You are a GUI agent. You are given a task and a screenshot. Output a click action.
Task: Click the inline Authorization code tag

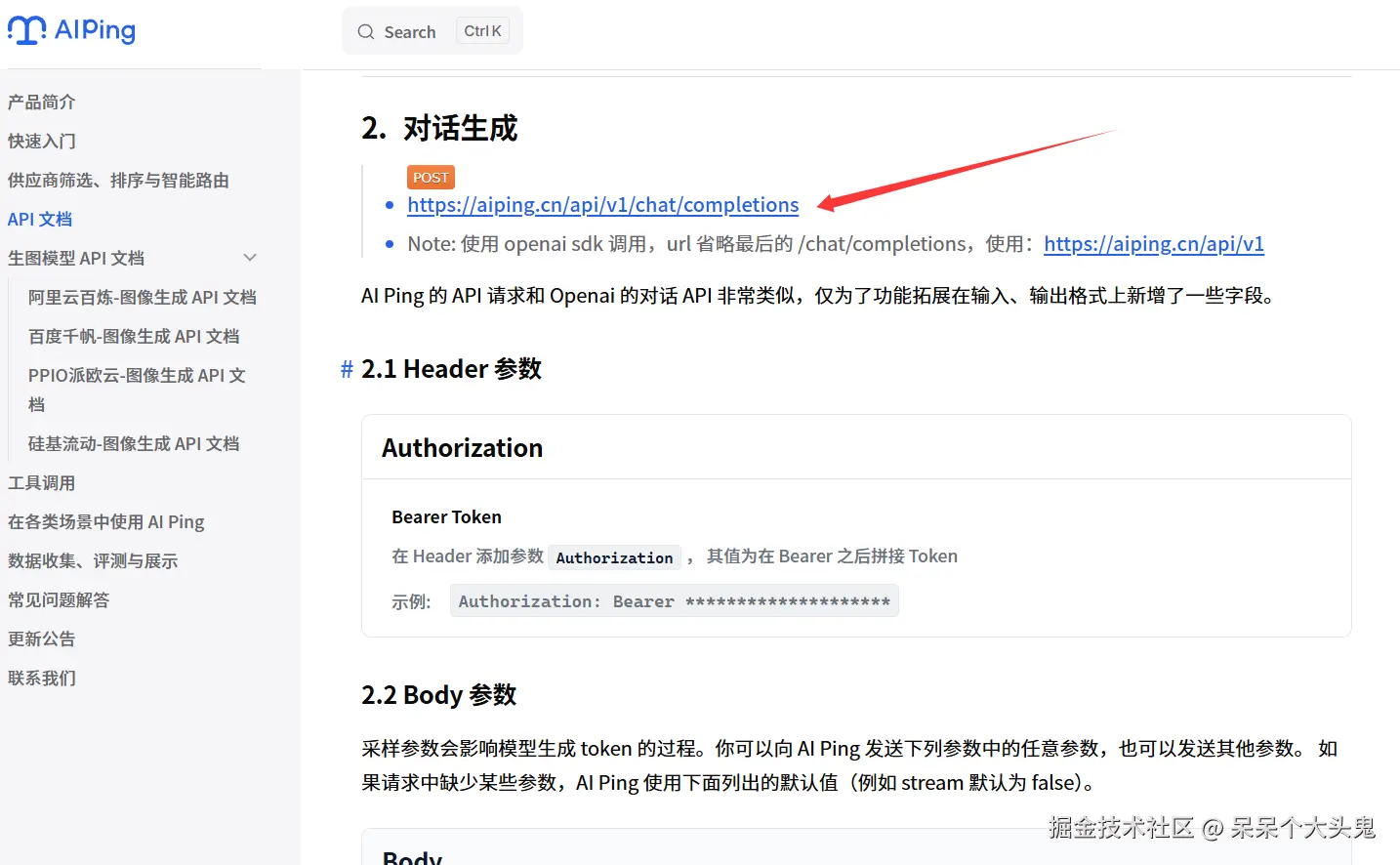point(615,557)
